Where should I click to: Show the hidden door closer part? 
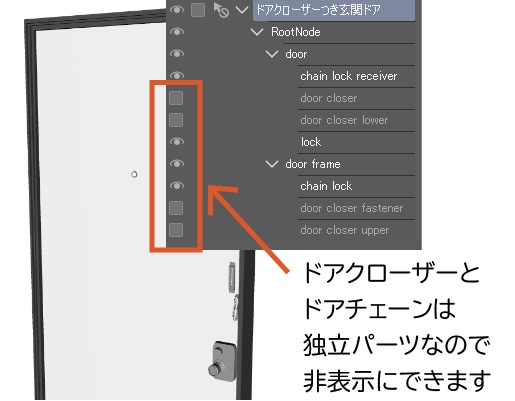tap(176, 98)
